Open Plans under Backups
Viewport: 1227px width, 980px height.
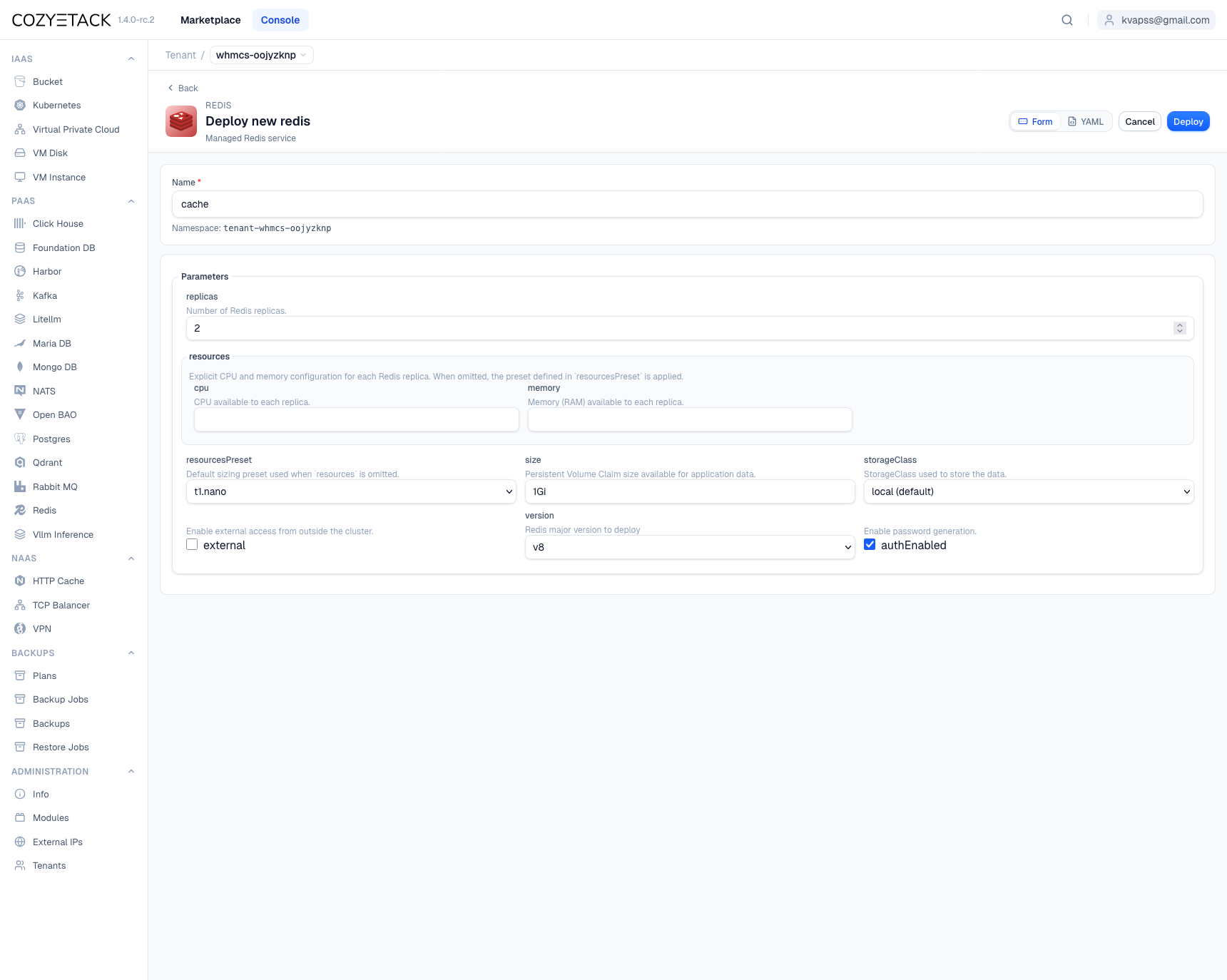[x=44, y=675]
